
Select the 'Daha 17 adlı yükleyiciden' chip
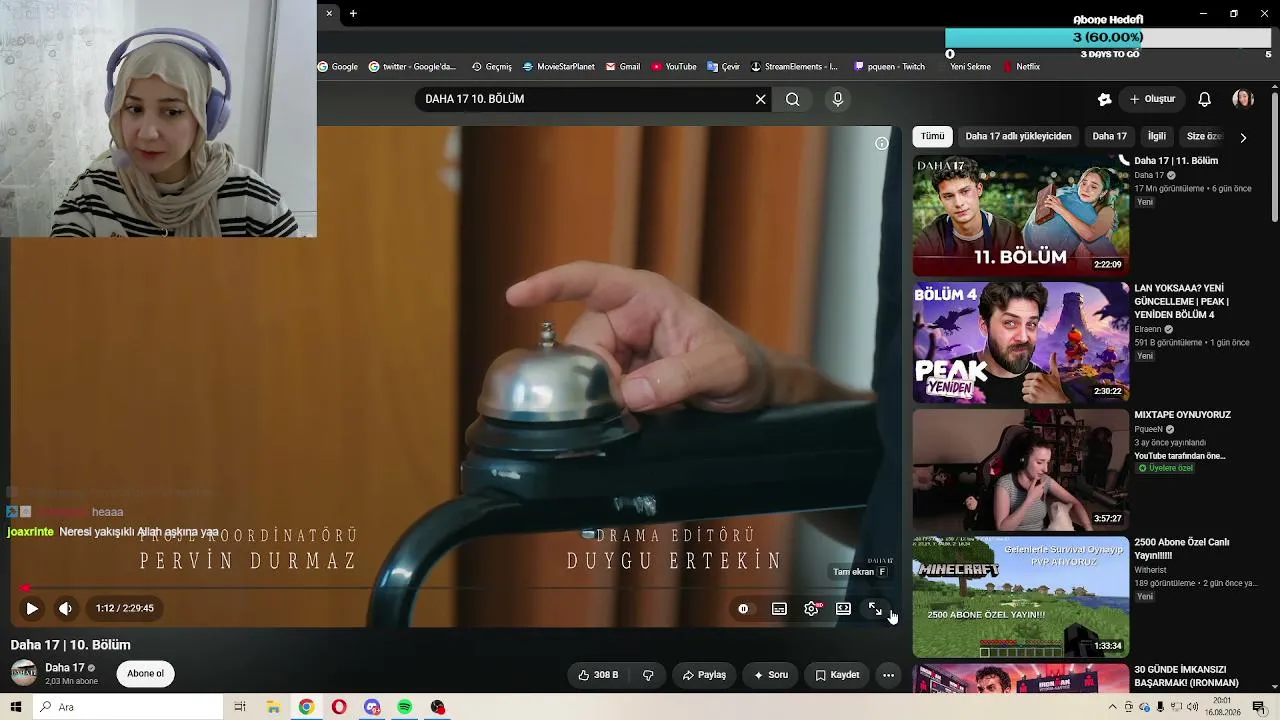point(1018,136)
